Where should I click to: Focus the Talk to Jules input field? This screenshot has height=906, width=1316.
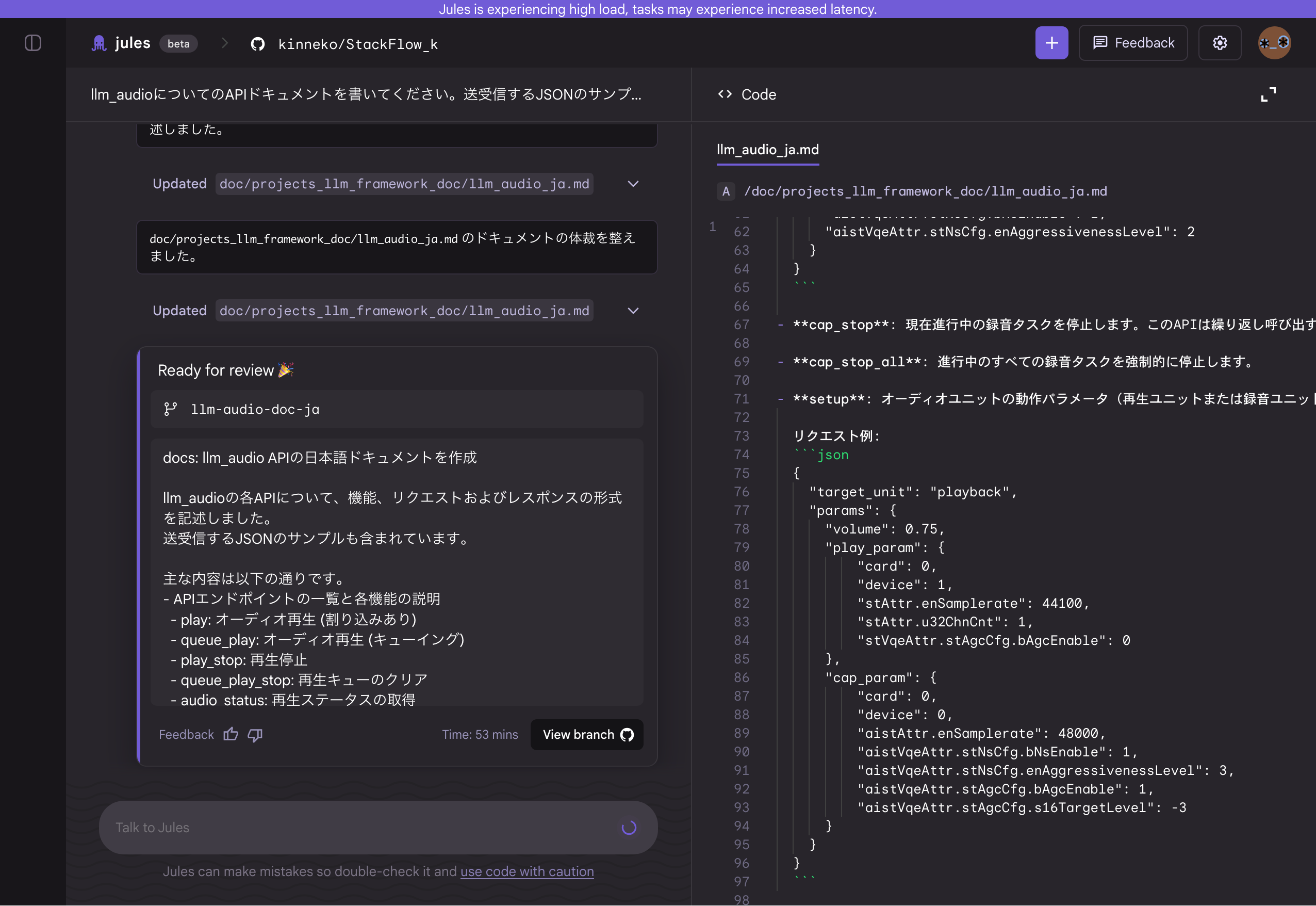click(379, 828)
